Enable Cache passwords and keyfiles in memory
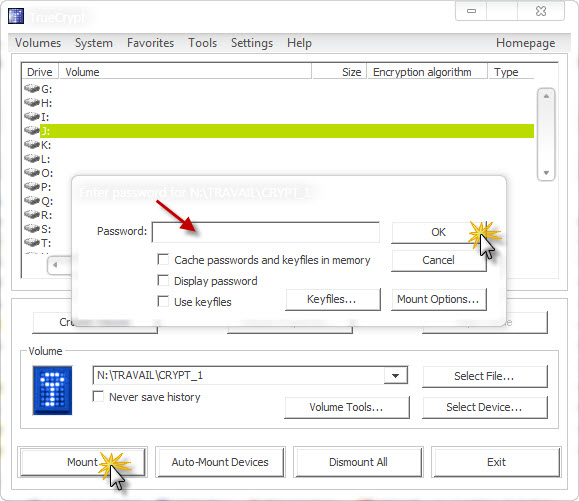 163,259
